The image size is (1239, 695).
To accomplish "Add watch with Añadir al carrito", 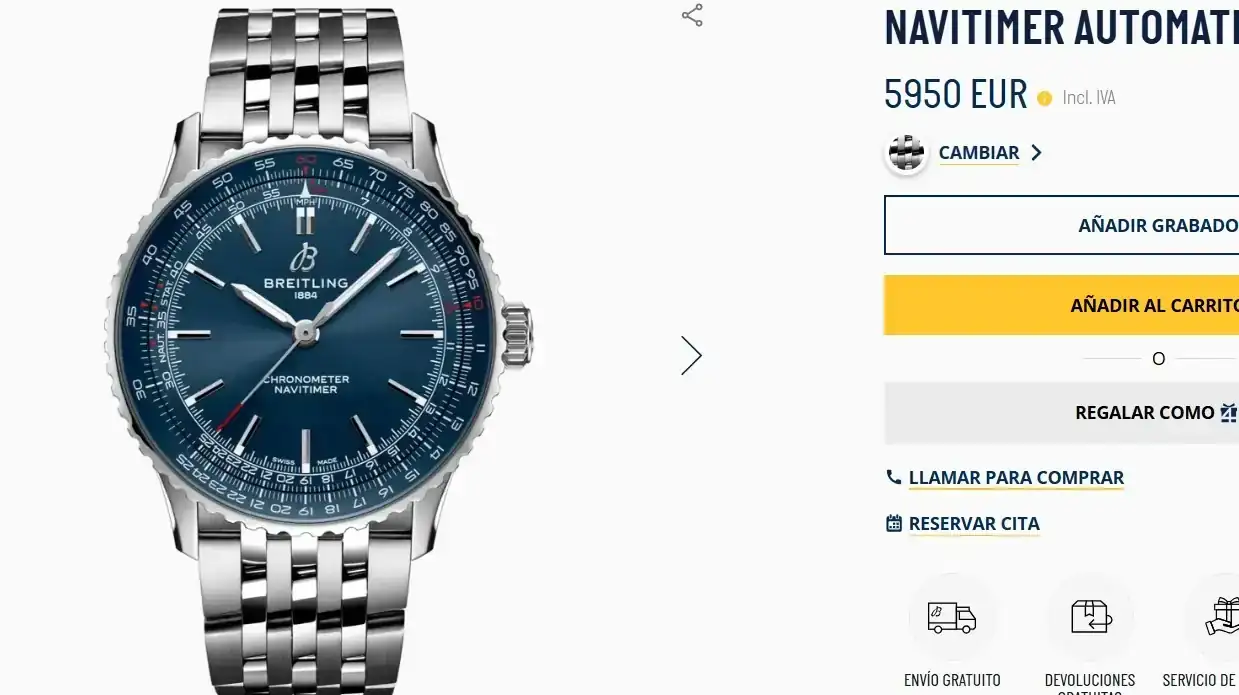I will click(1062, 305).
